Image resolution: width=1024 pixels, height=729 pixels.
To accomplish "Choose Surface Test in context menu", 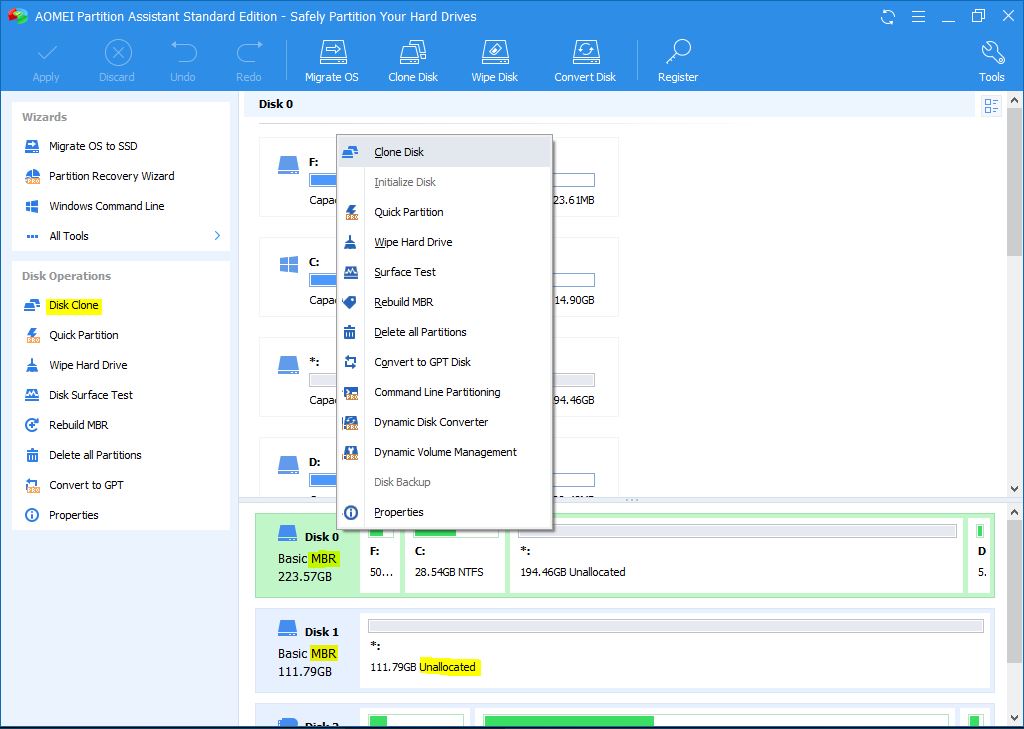I will tap(405, 272).
